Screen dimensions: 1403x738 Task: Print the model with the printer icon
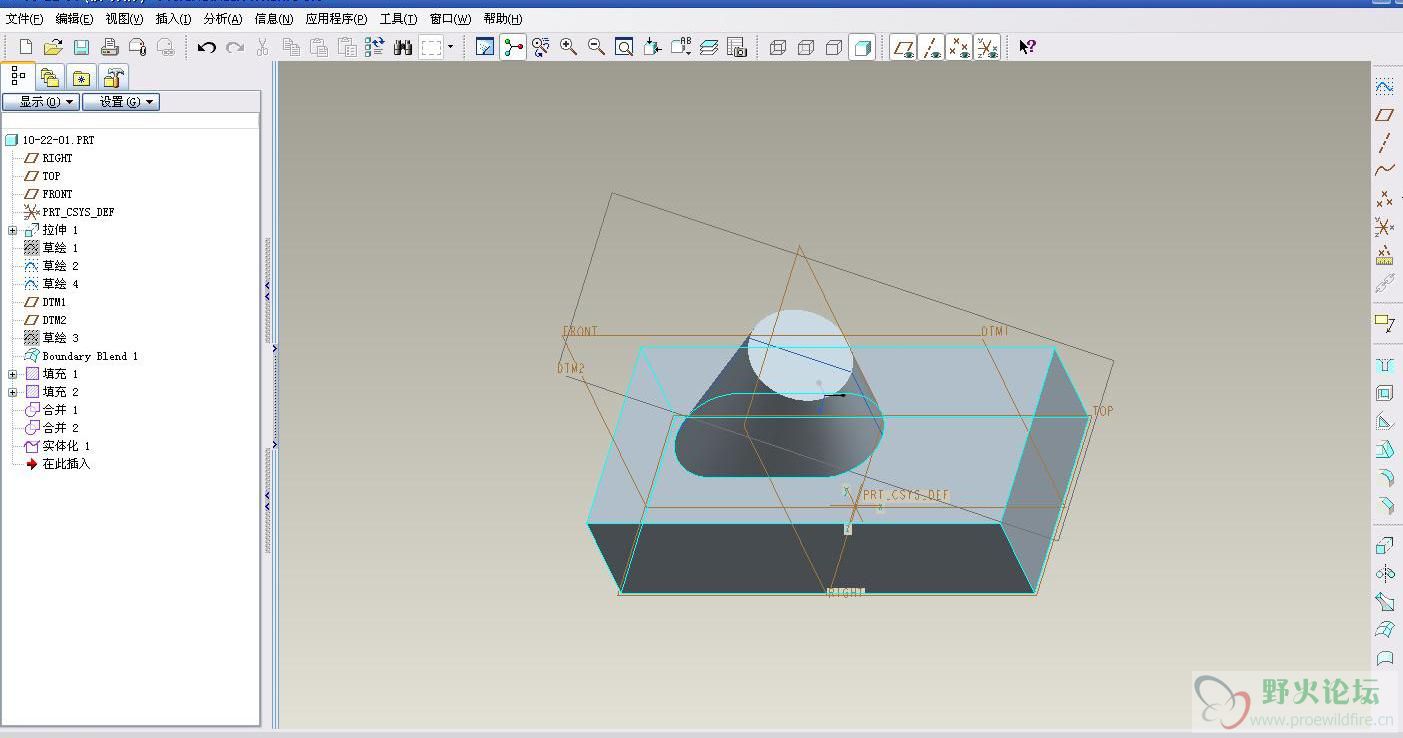(x=110, y=47)
